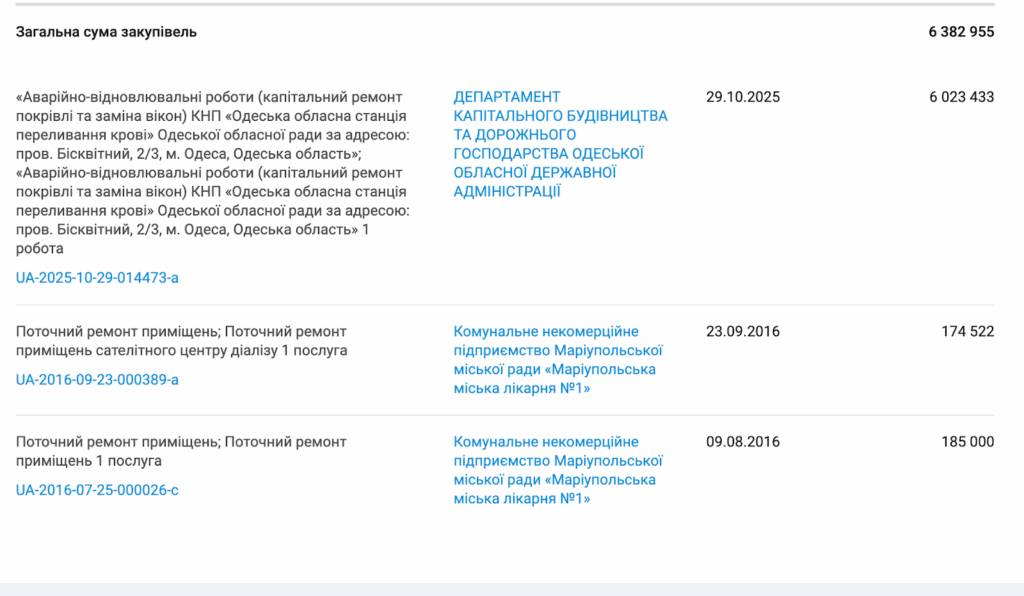Click the 'Аварійно-відновлювальні роботи' tender description
The width and height of the screenshot is (1024, 596).
click(212, 172)
